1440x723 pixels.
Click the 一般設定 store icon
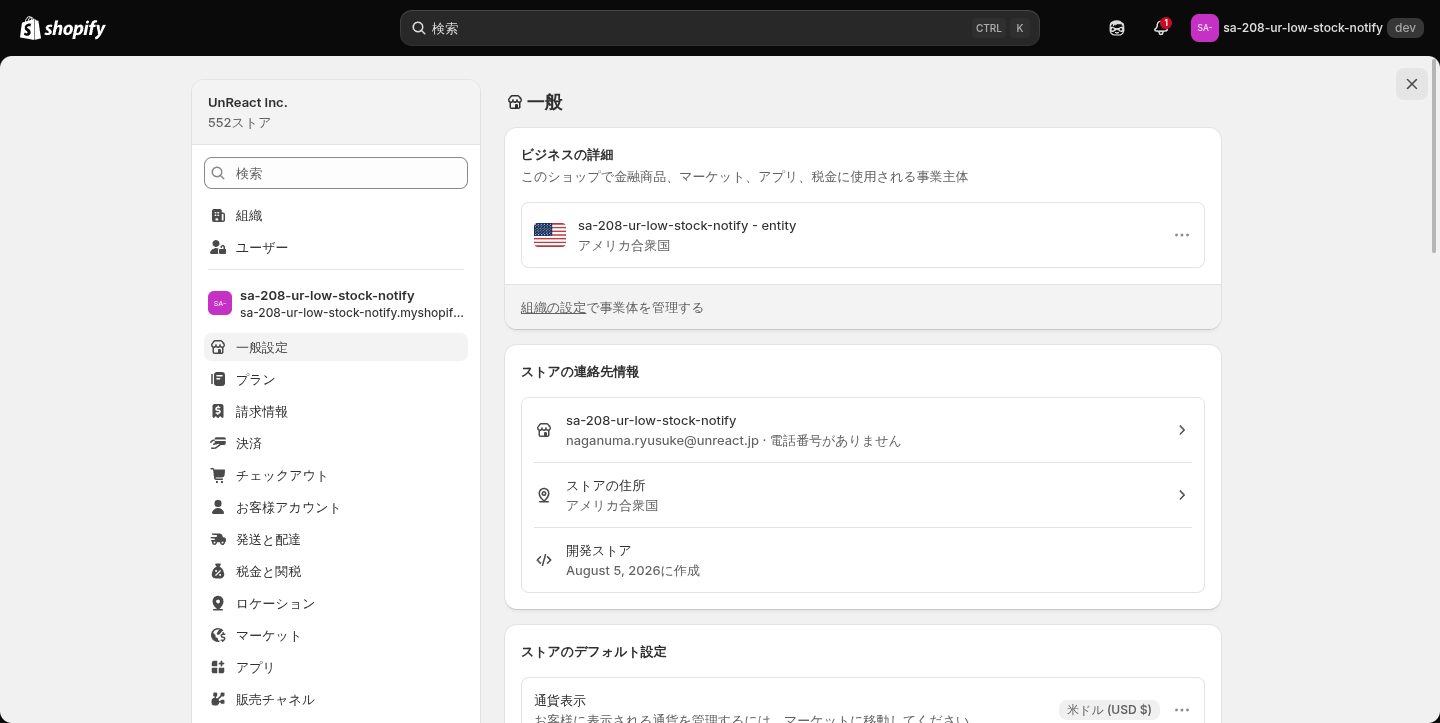[x=218, y=348]
